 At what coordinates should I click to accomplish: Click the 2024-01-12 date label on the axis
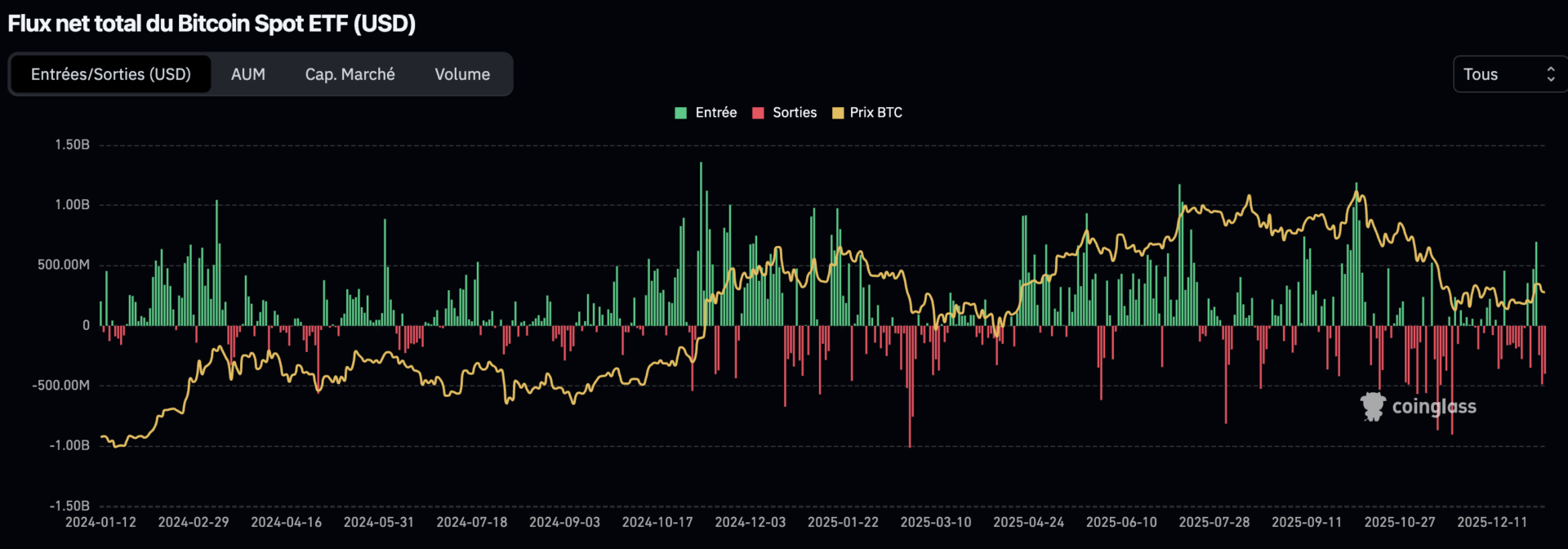tap(100, 522)
